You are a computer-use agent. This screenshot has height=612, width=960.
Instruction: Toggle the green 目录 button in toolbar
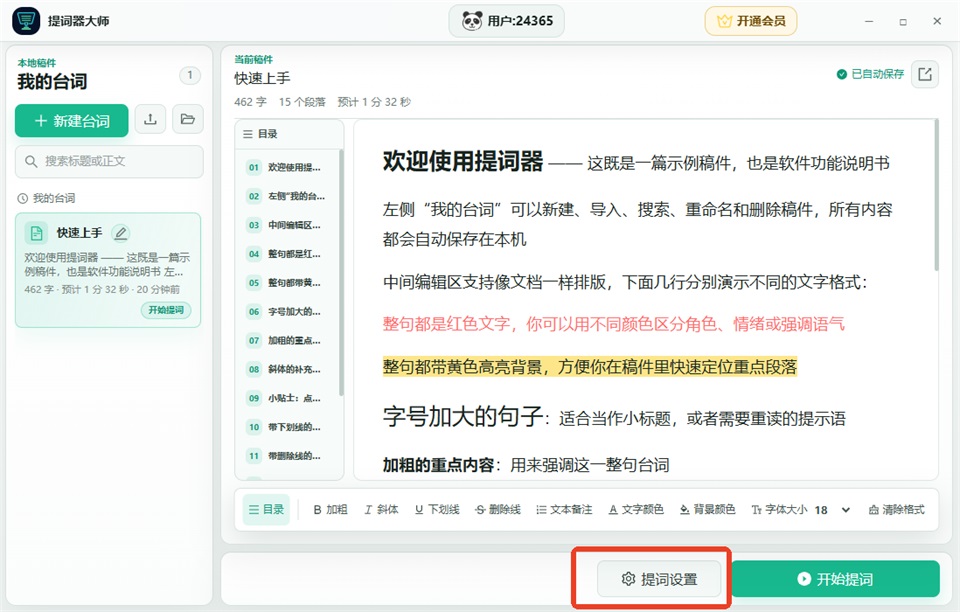tap(266, 510)
